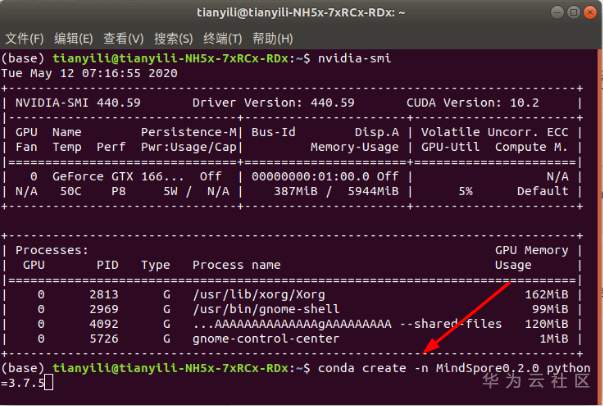Minimize the terminal window
Viewport: 603px width, 406px height.
[557, 12]
